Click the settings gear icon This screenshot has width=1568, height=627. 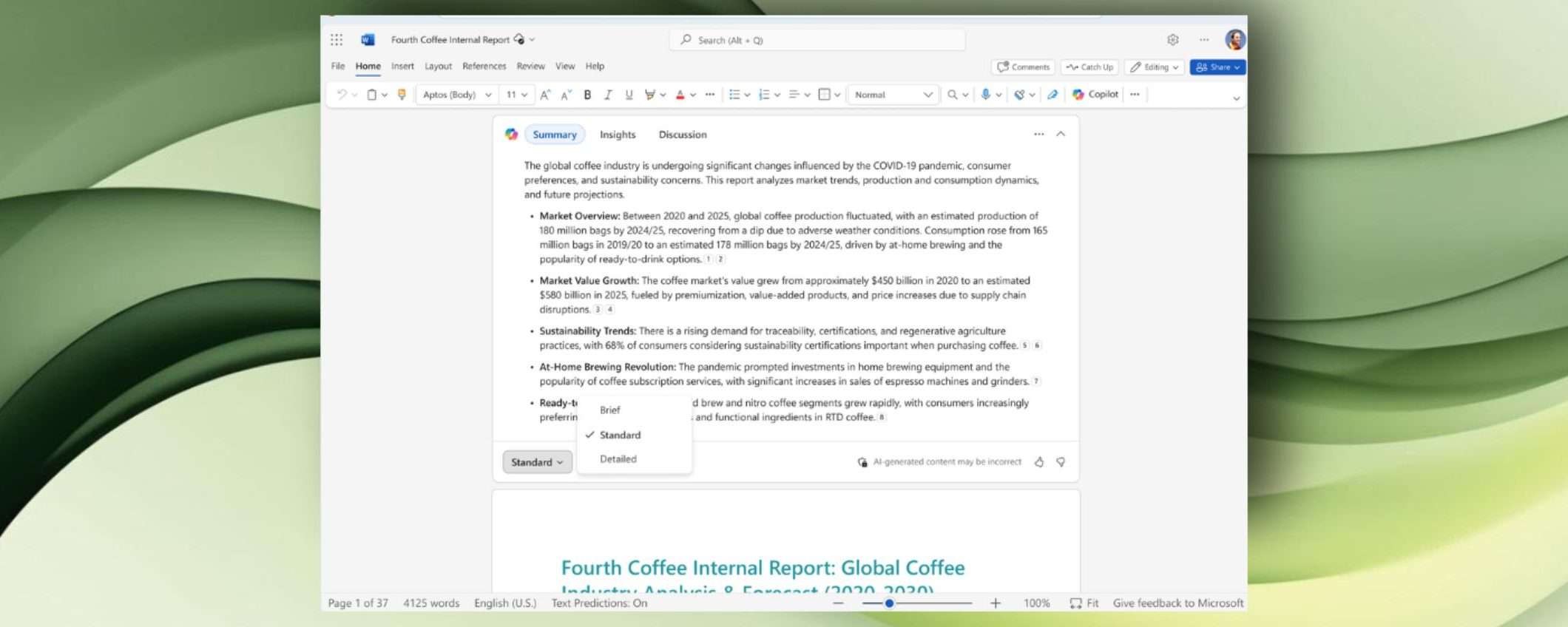pyautogui.click(x=1172, y=40)
